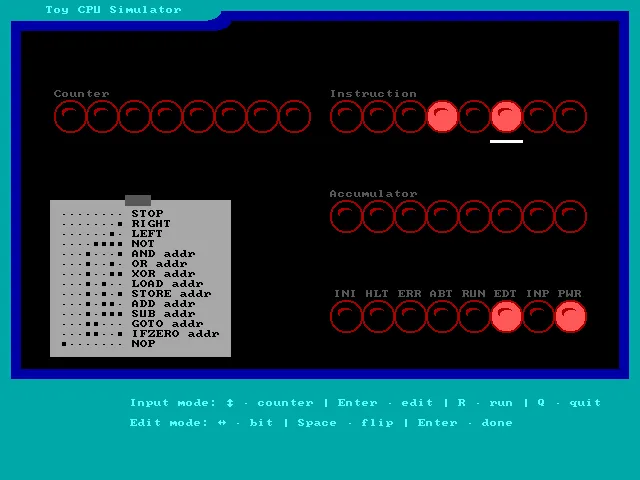This screenshot has width=640, height=480.
Task: Click the lit EDT status light
Action: (506, 317)
